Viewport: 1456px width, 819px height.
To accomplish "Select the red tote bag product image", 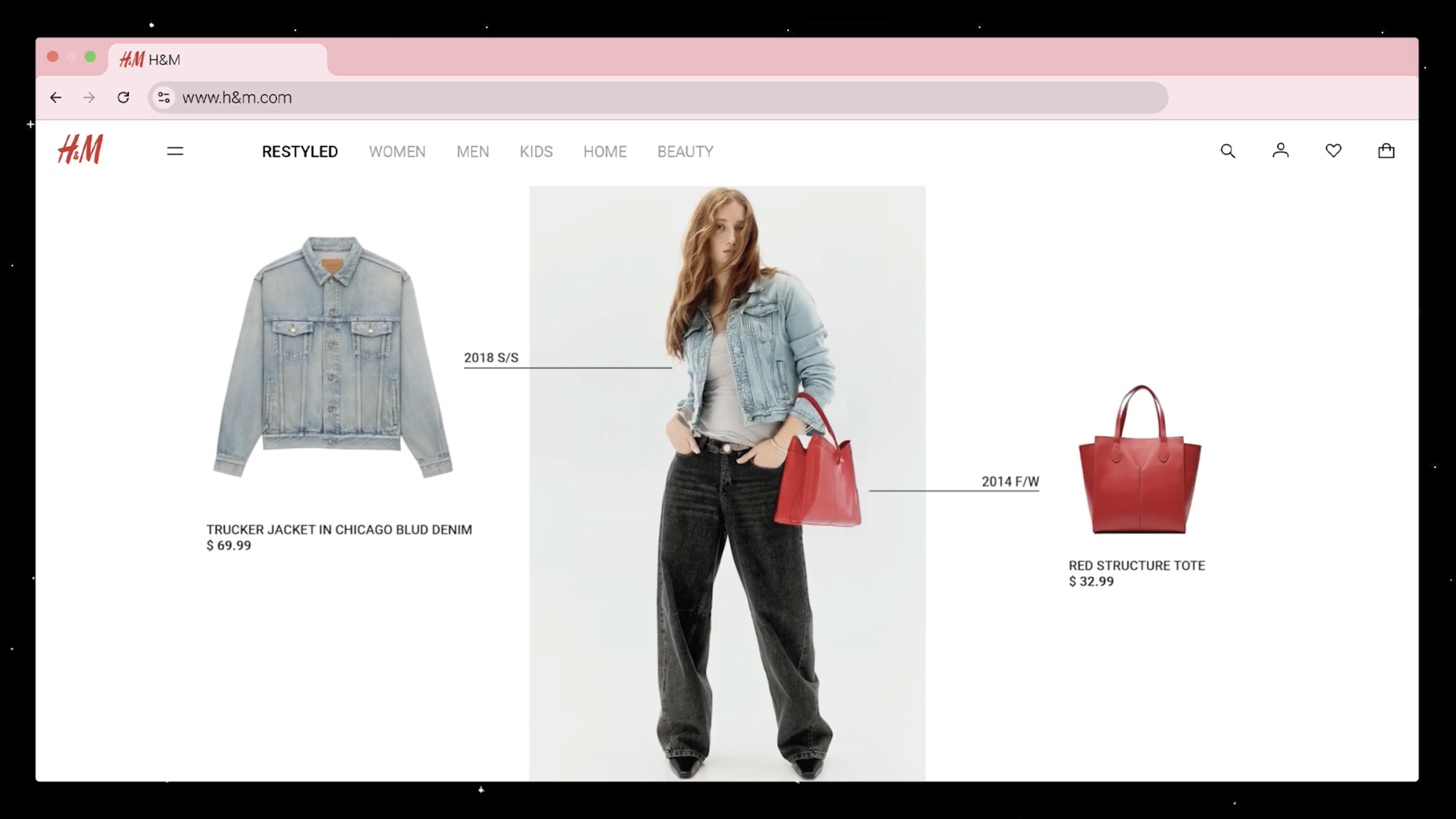I will tap(1139, 460).
